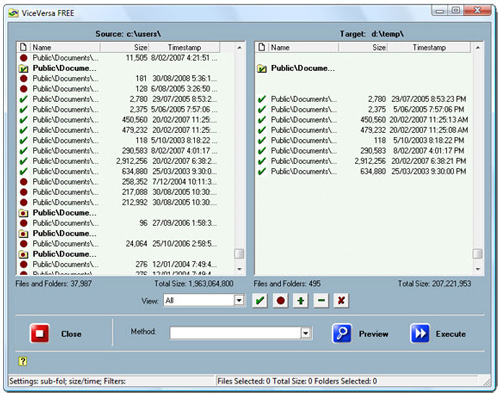Click the red Close stop icon
Image resolution: width=500 pixels, height=395 pixels.
click(40, 333)
